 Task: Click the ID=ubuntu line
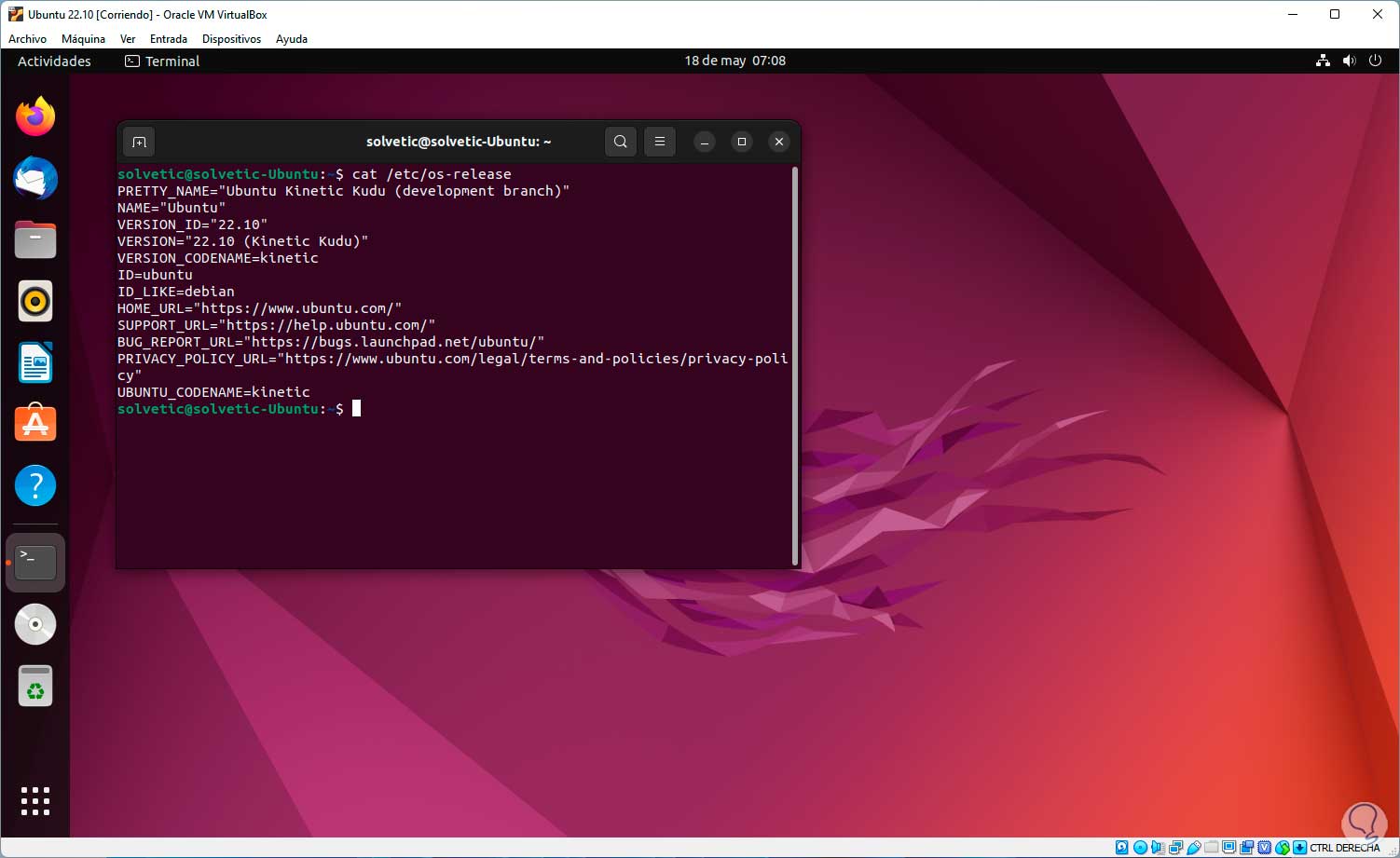pos(155,275)
